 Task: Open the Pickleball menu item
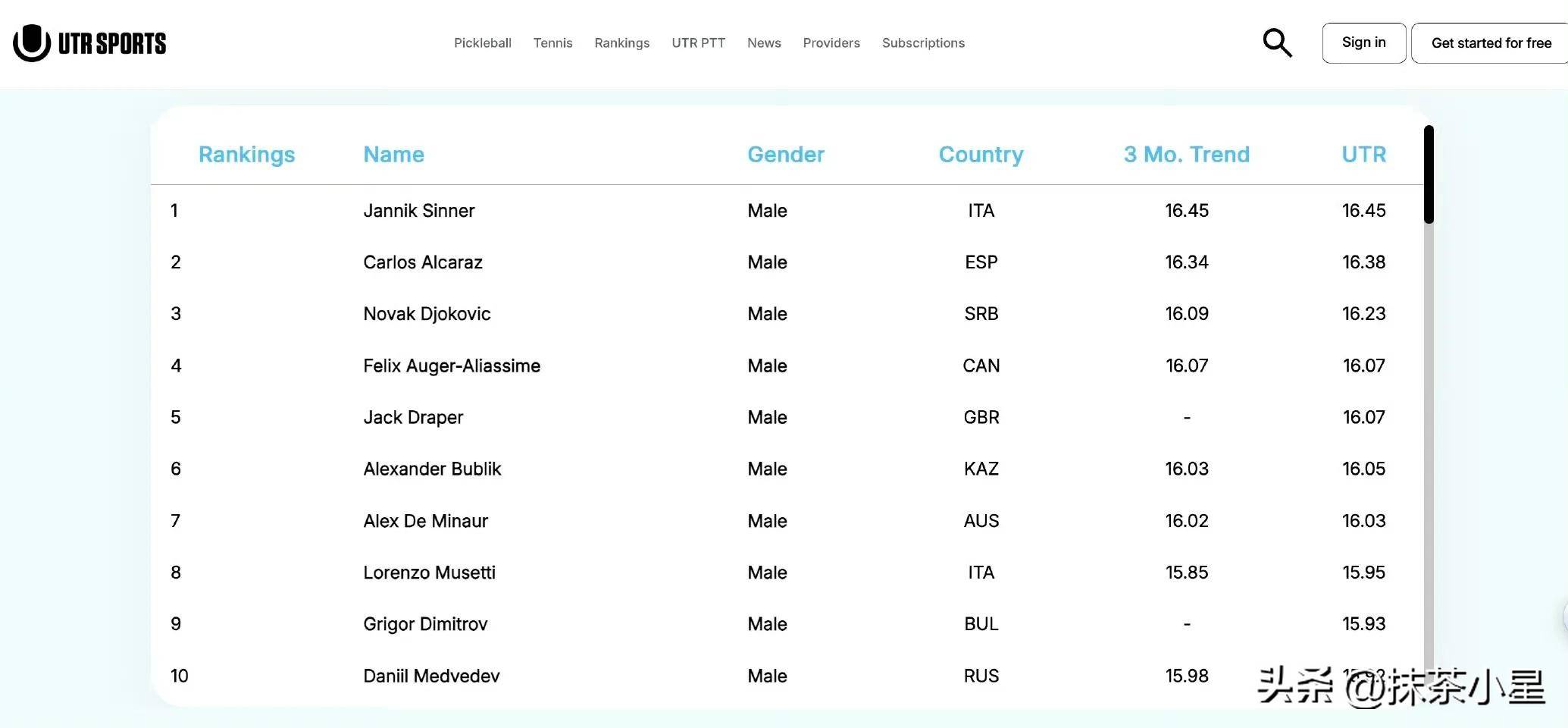point(482,43)
